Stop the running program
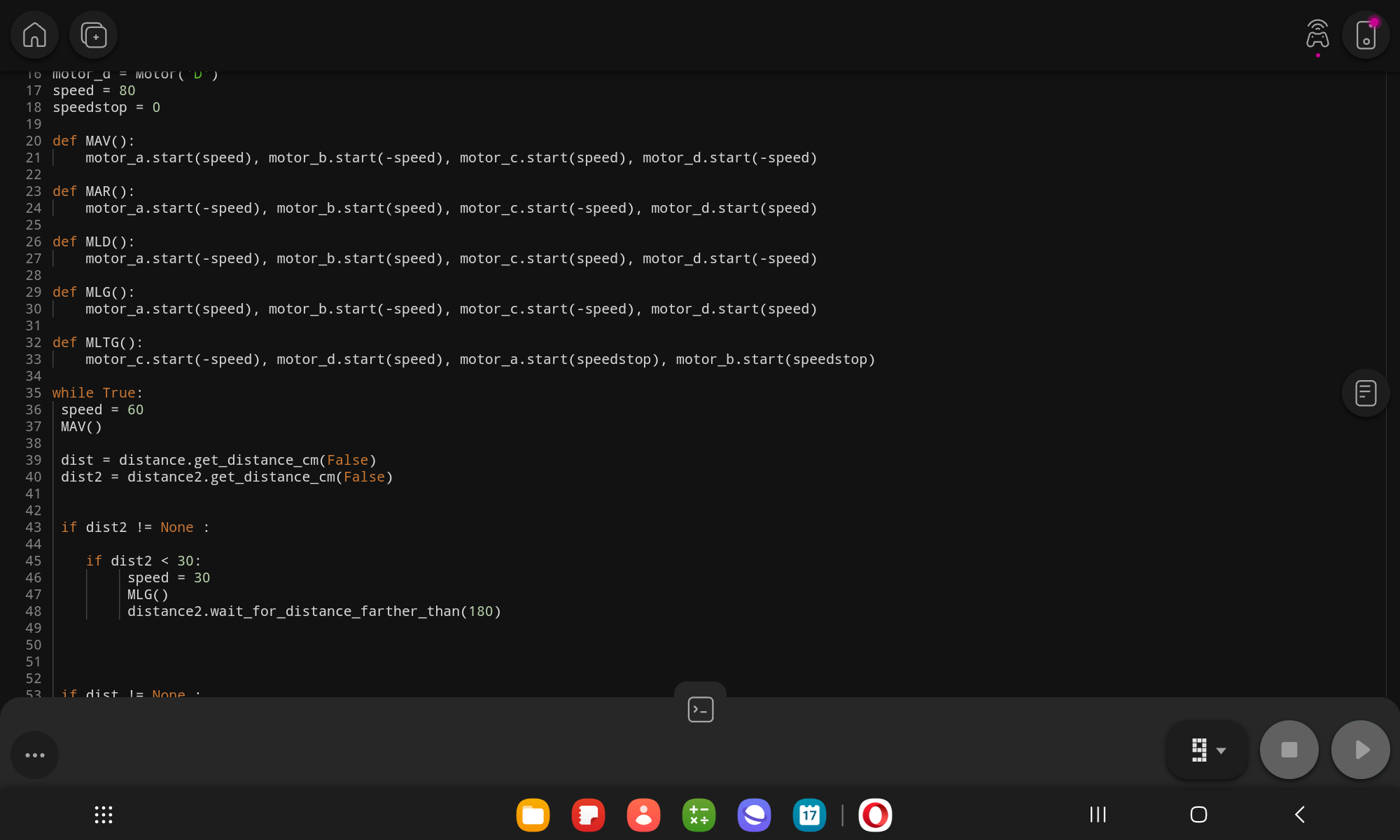The height and width of the screenshot is (840, 1400). pos(1289,750)
